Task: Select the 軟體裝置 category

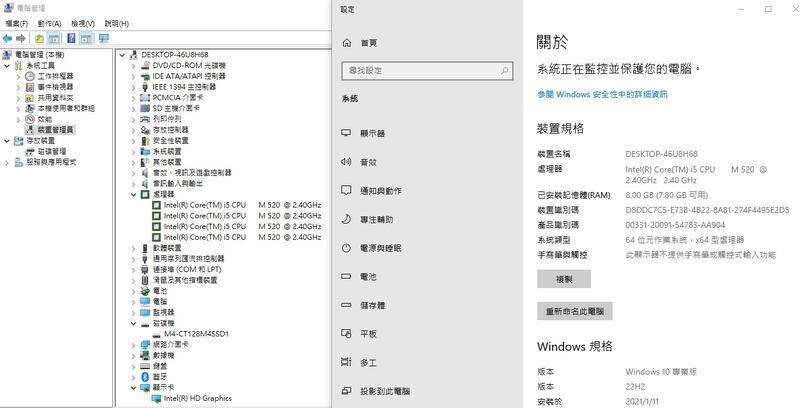Action: 167,248
